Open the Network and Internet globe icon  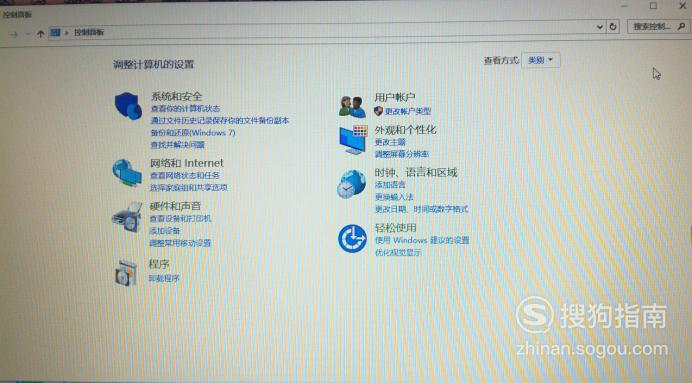(x=127, y=173)
